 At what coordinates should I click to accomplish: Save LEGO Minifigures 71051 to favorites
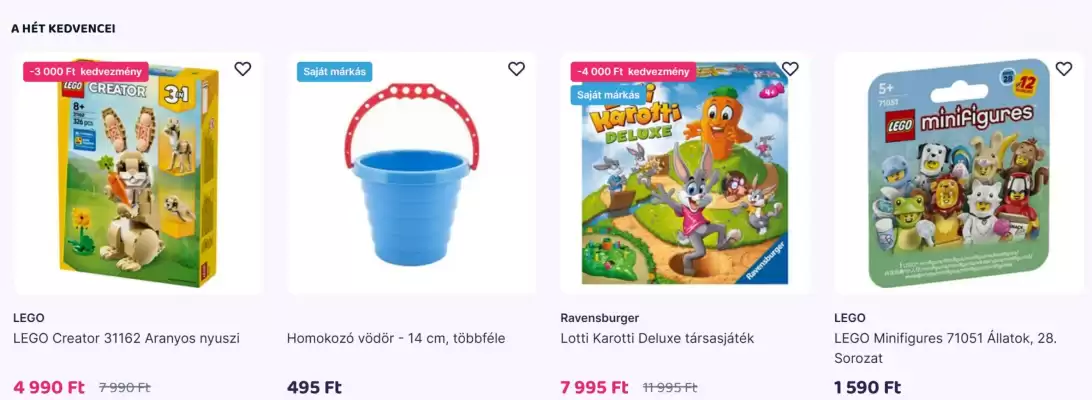click(1064, 69)
